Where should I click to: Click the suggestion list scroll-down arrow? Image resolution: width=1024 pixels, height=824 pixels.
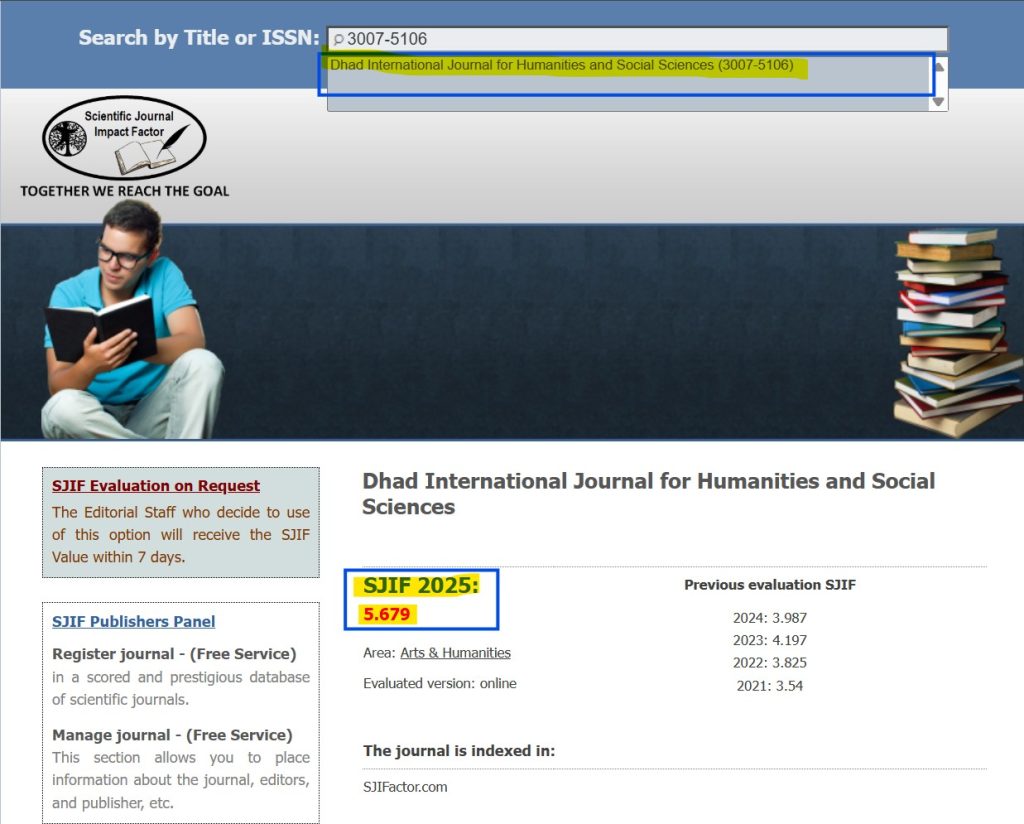(x=939, y=101)
